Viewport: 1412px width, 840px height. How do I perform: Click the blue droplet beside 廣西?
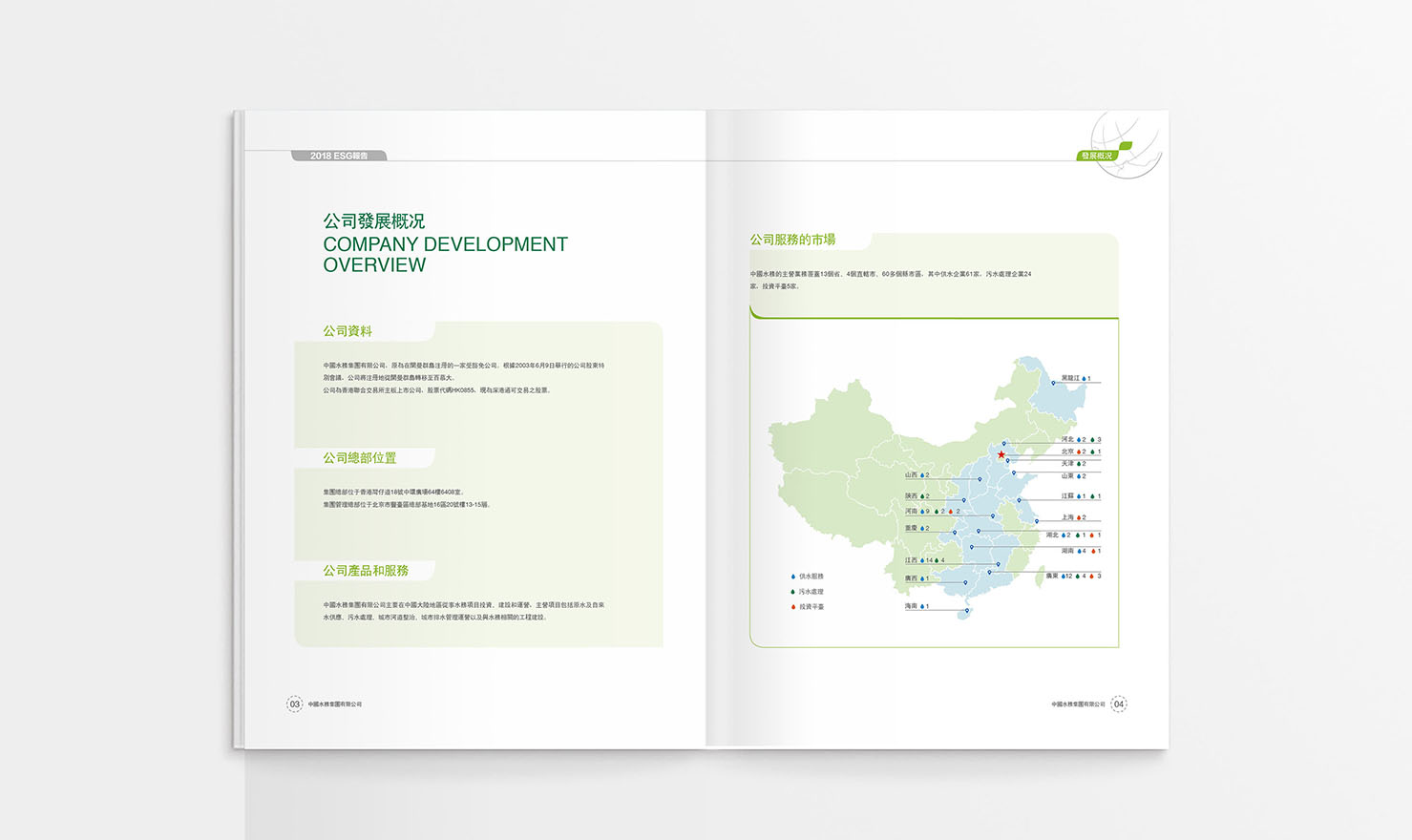coord(922,578)
